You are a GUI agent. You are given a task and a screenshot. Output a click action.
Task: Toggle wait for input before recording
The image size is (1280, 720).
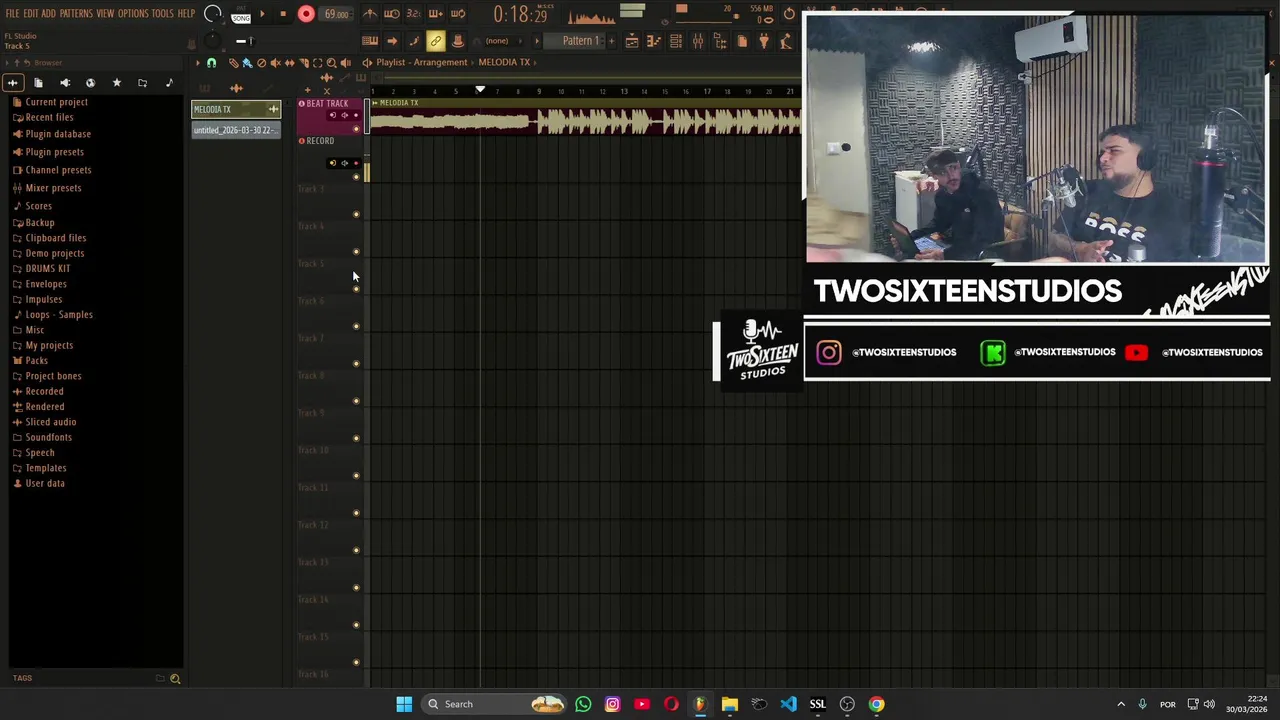tap(392, 14)
